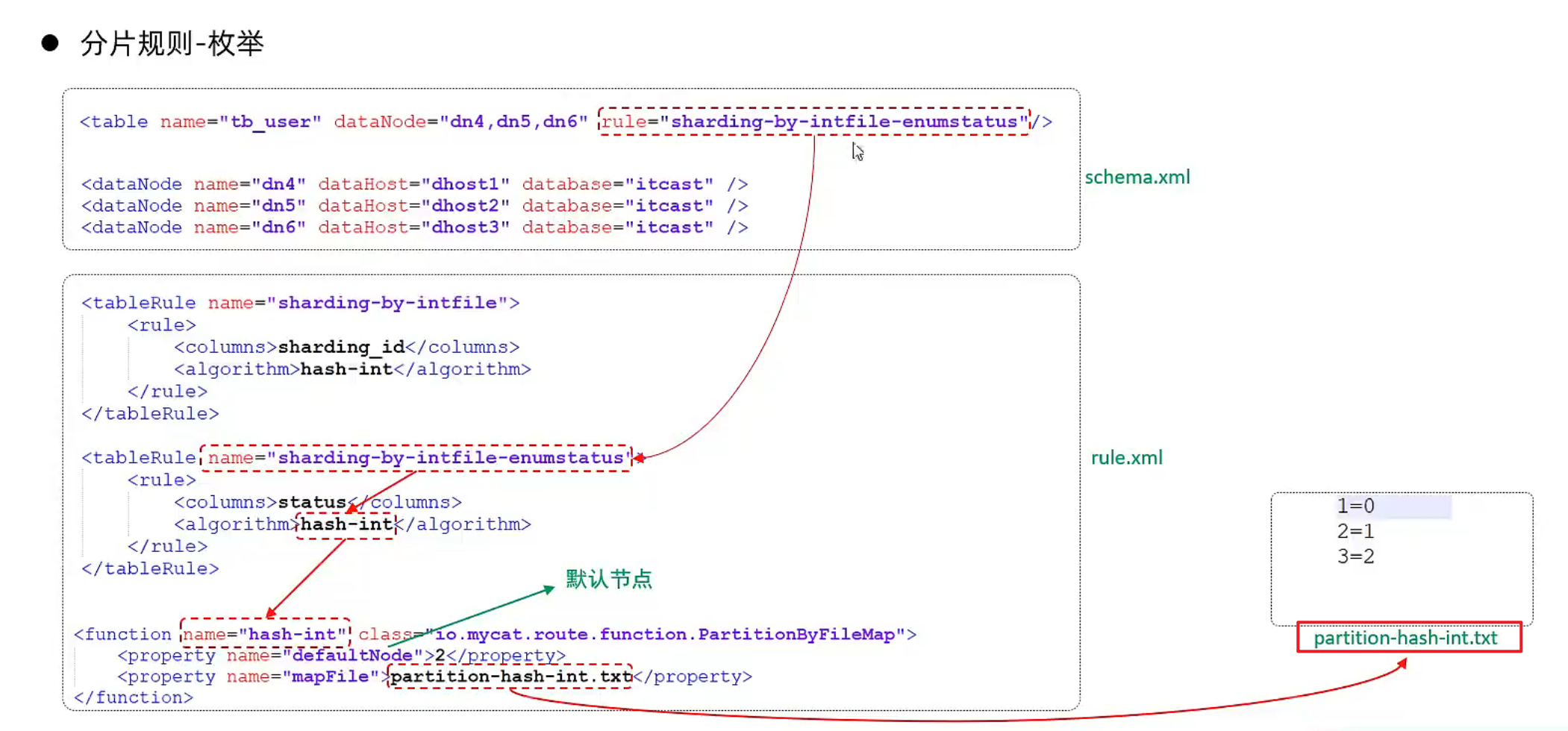This screenshot has height=731, width=1568.
Task: Click the red-boxed partition-hash-int.txt file label
Action: point(1408,638)
